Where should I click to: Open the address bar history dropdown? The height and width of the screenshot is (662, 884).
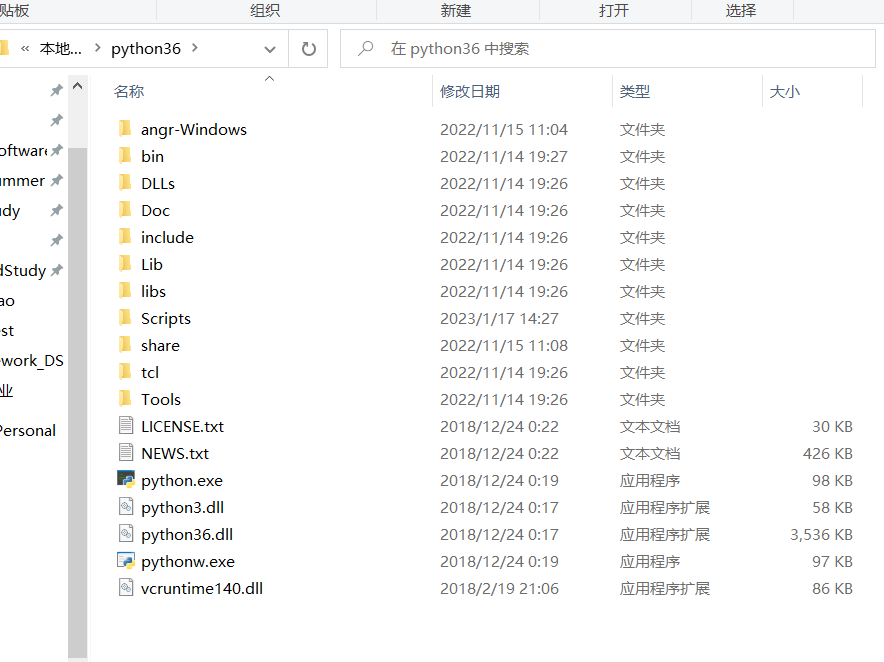[x=269, y=49]
